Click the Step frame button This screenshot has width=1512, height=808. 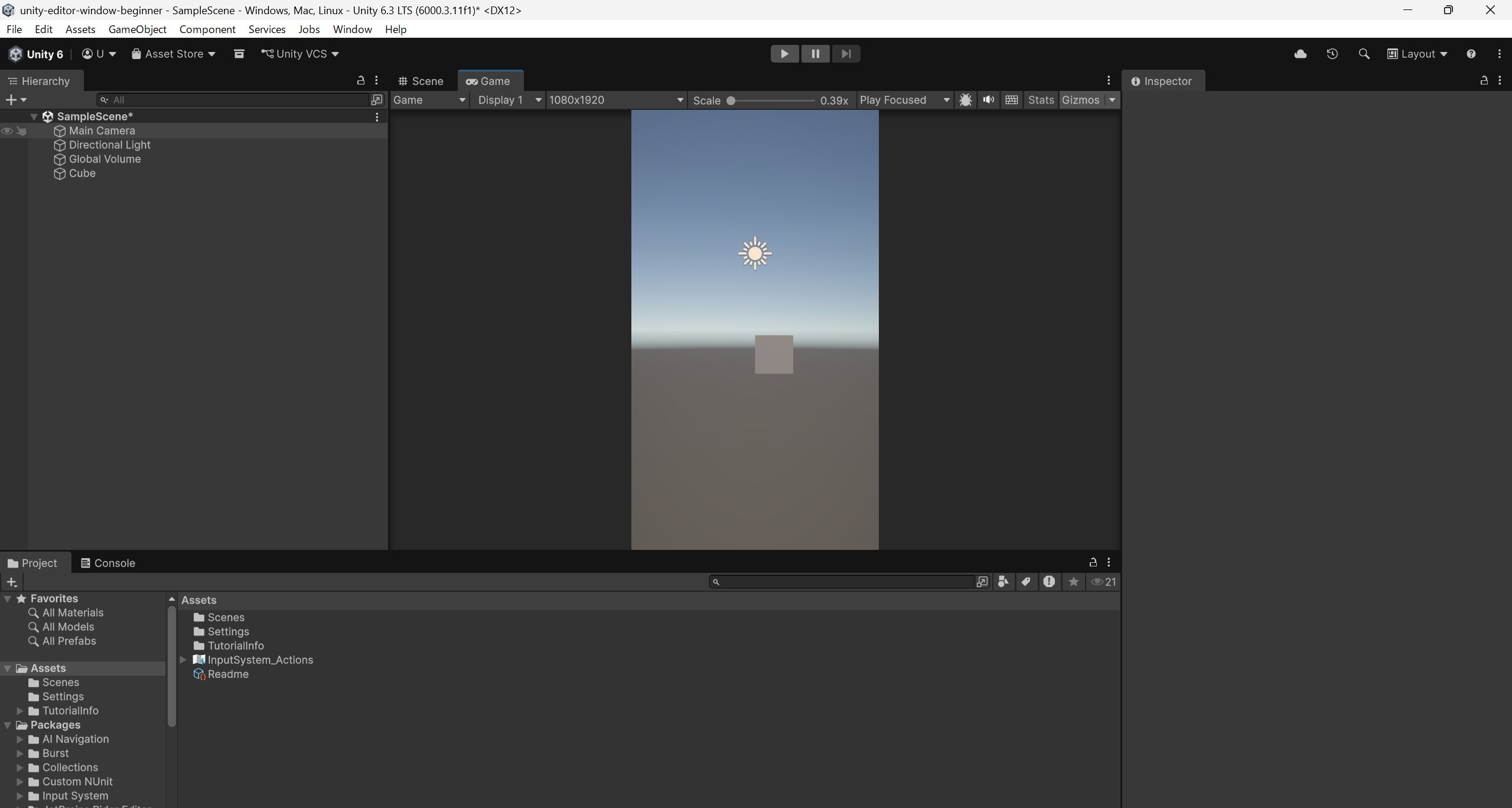(846, 54)
